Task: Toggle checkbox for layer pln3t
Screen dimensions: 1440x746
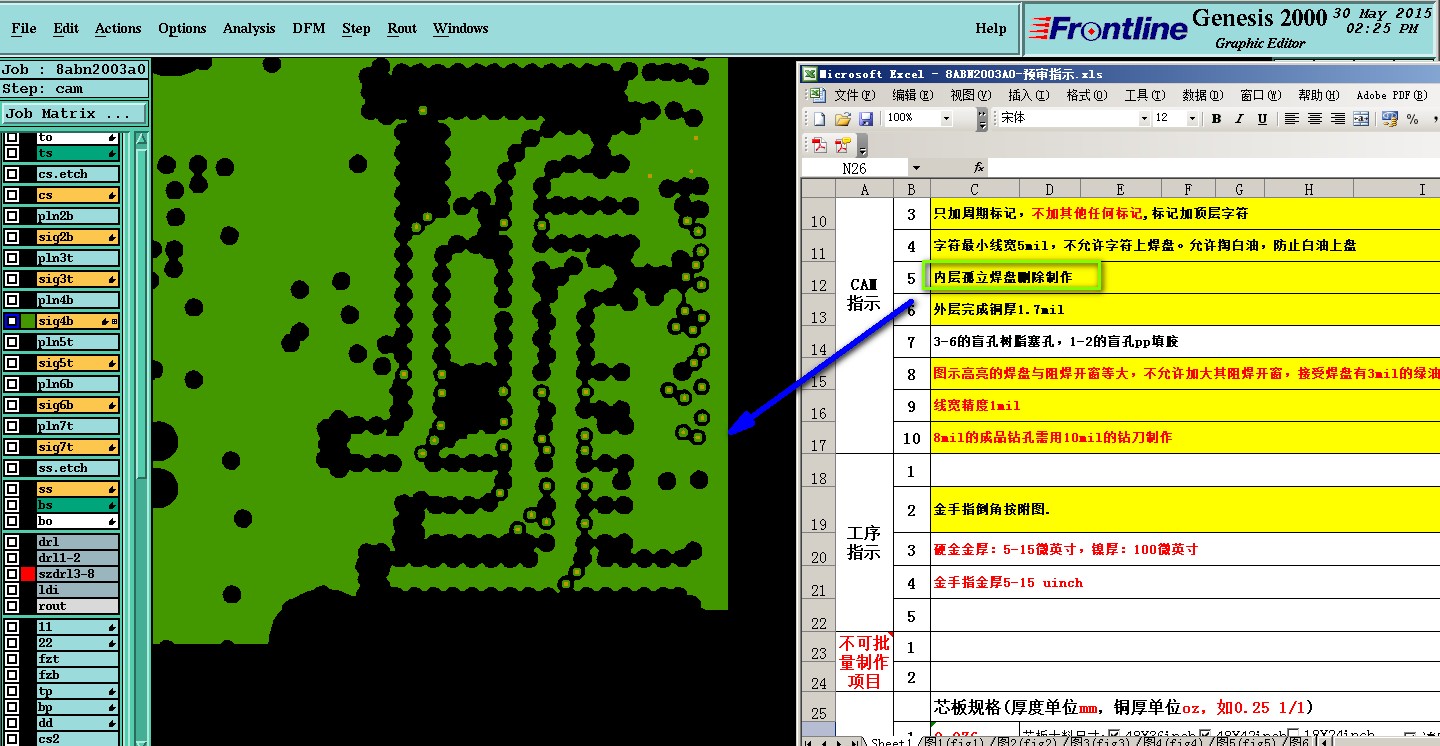Action: pyautogui.click(x=12, y=258)
